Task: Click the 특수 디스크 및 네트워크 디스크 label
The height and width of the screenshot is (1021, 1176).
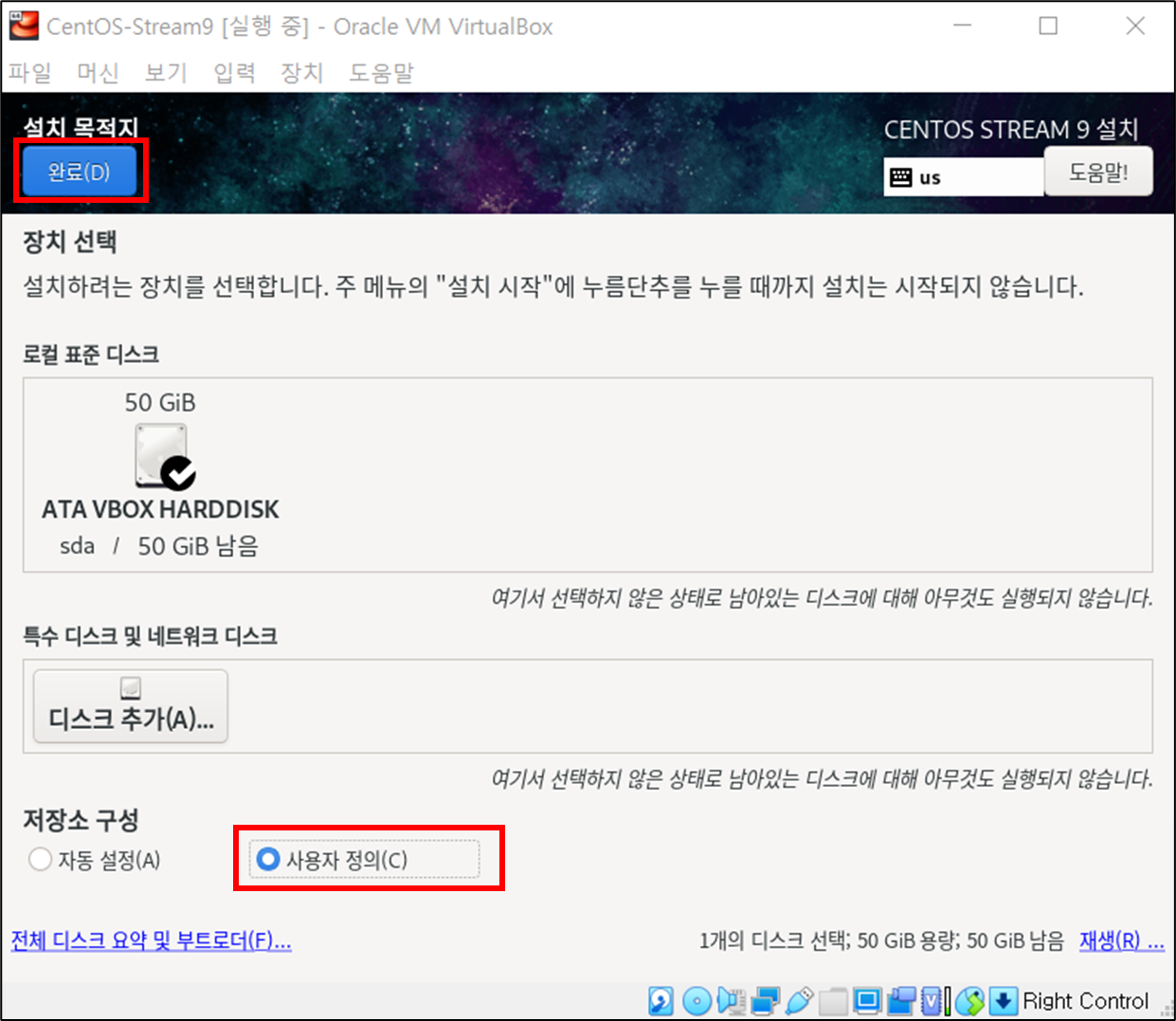Action: [x=150, y=636]
